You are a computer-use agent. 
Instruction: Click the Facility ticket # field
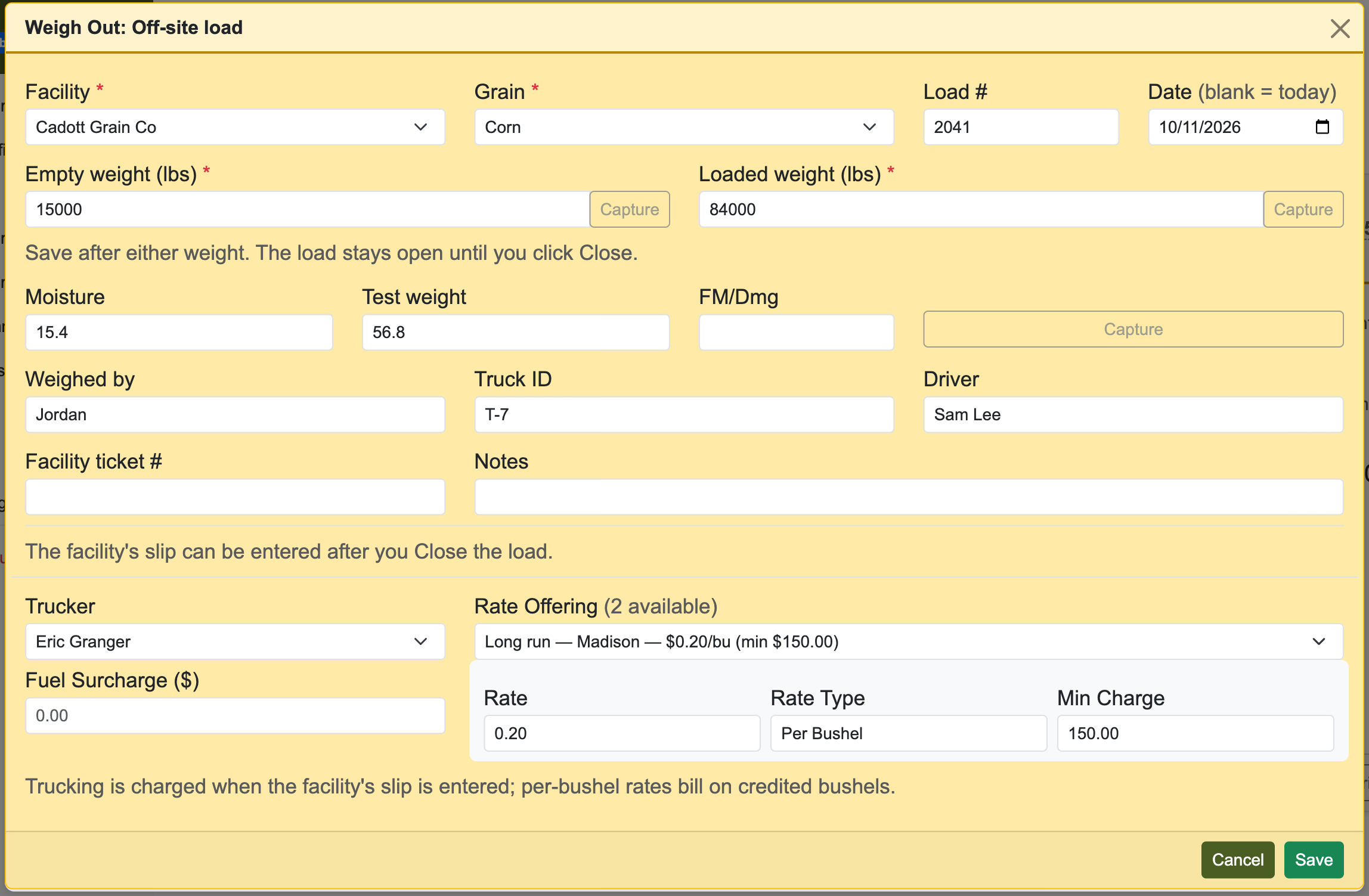[x=235, y=497]
